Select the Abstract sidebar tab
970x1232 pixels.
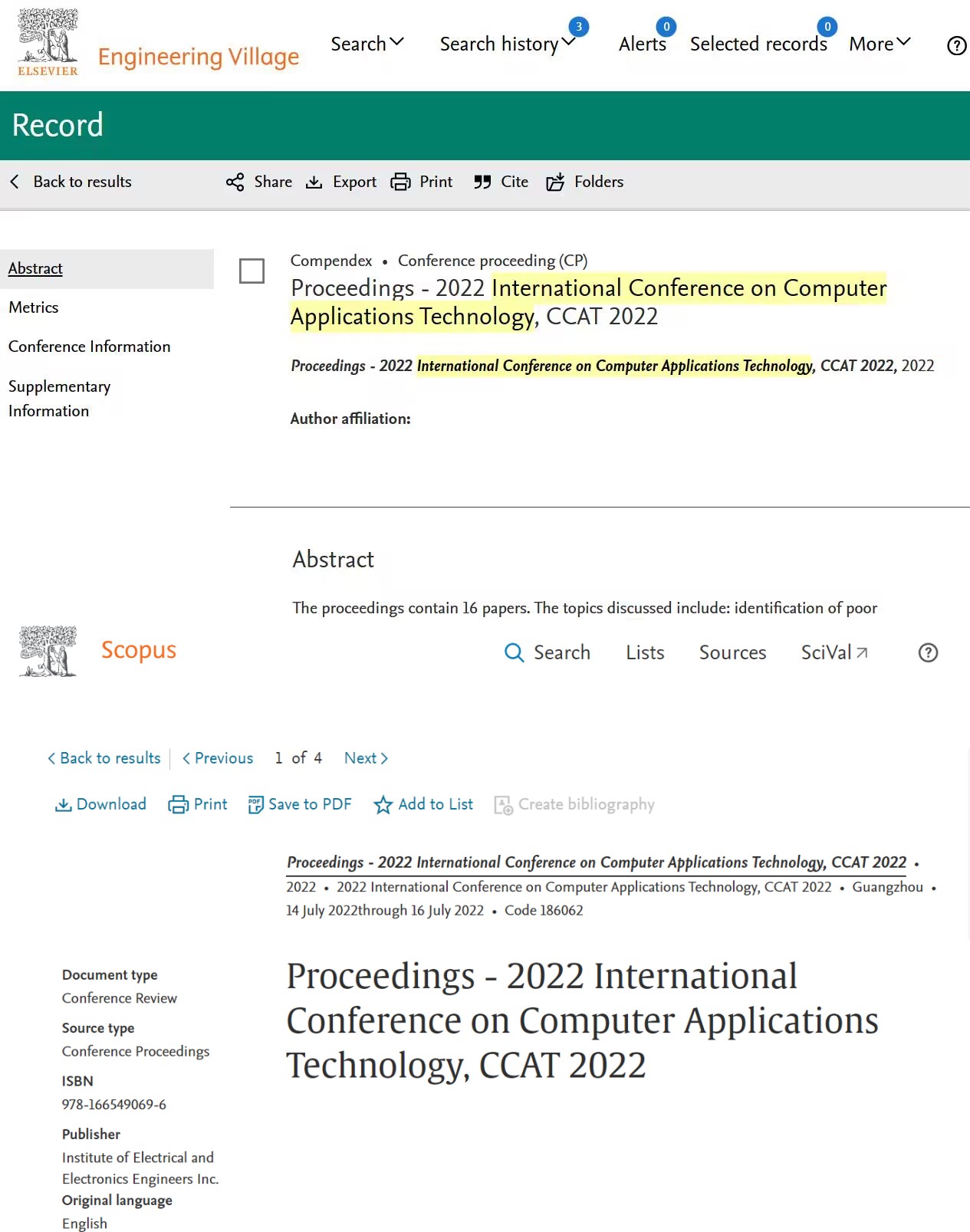pyautogui.click(x=107, y=268)
